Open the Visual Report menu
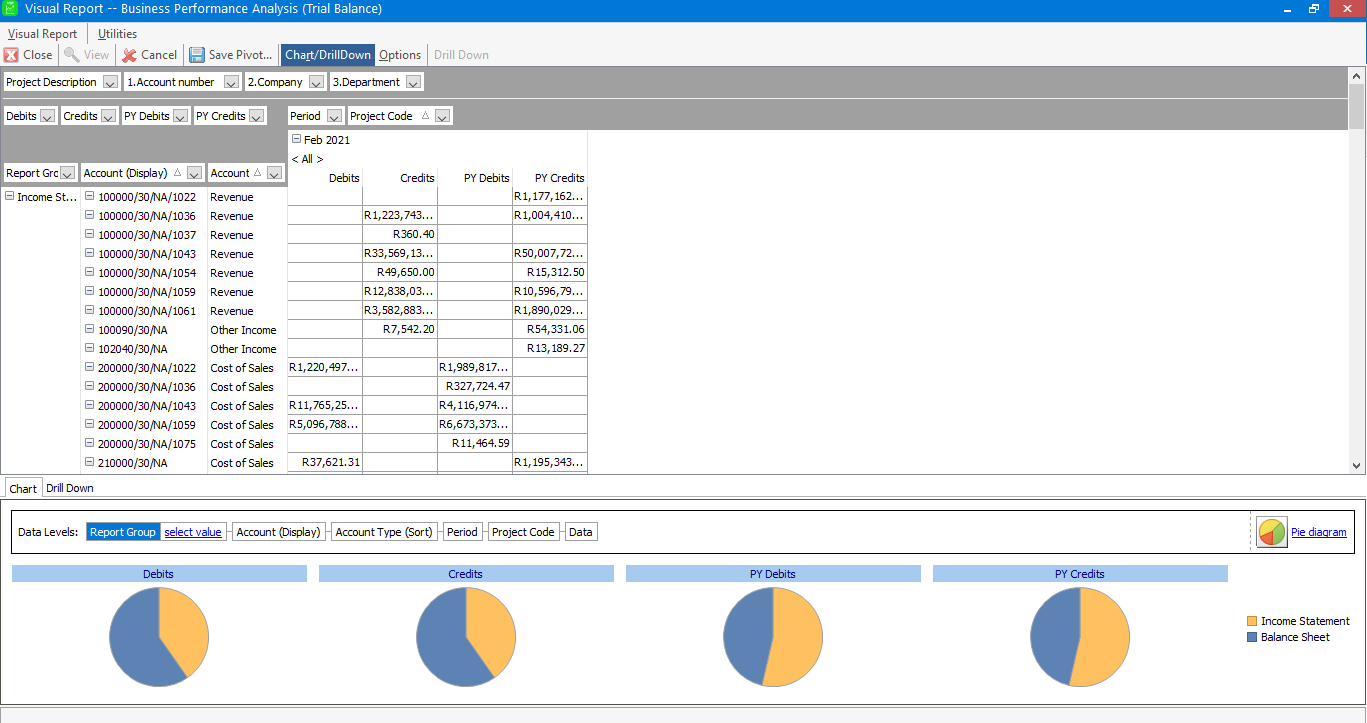The width and height of the screenshot is (1367, 723). tap(43, 33)
